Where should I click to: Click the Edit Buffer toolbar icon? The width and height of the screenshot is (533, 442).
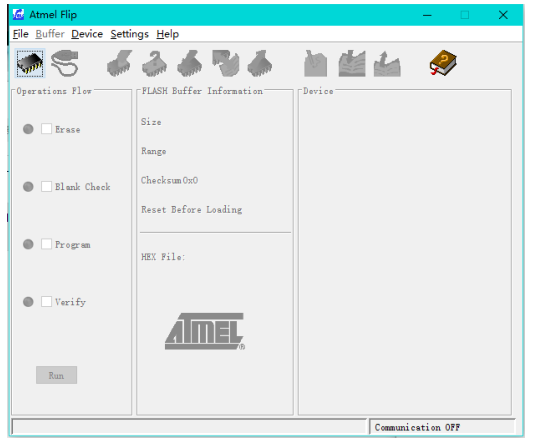coord(315,64)
